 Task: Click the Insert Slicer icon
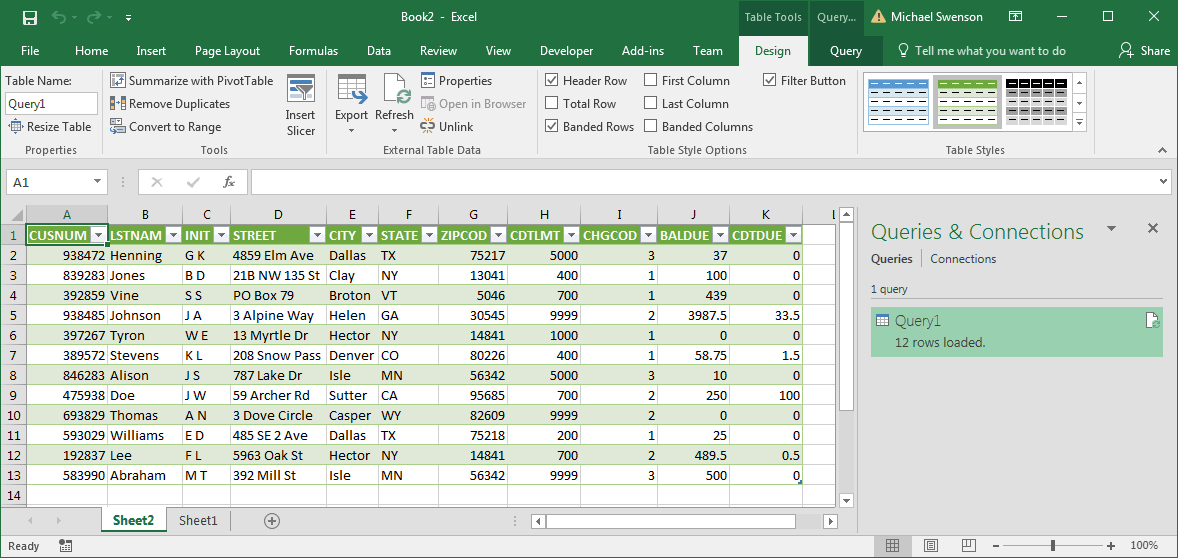pyautogui.click(x=301, y=89)
